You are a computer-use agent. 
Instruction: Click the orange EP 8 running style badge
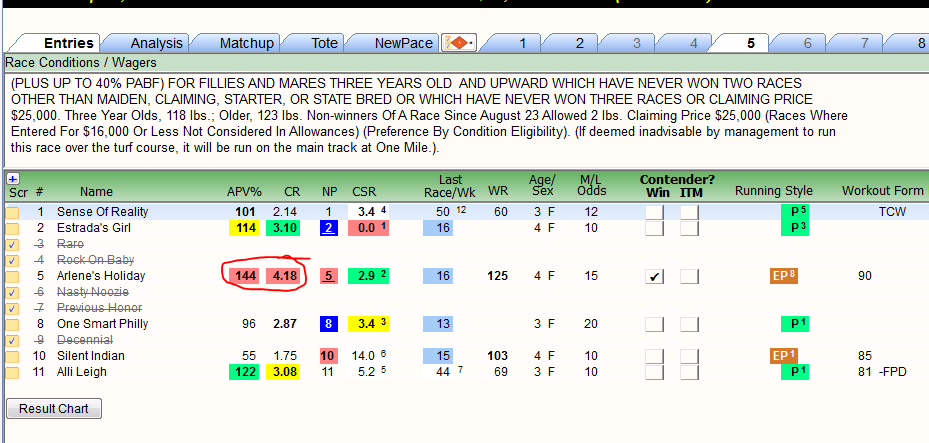(784, 275)
